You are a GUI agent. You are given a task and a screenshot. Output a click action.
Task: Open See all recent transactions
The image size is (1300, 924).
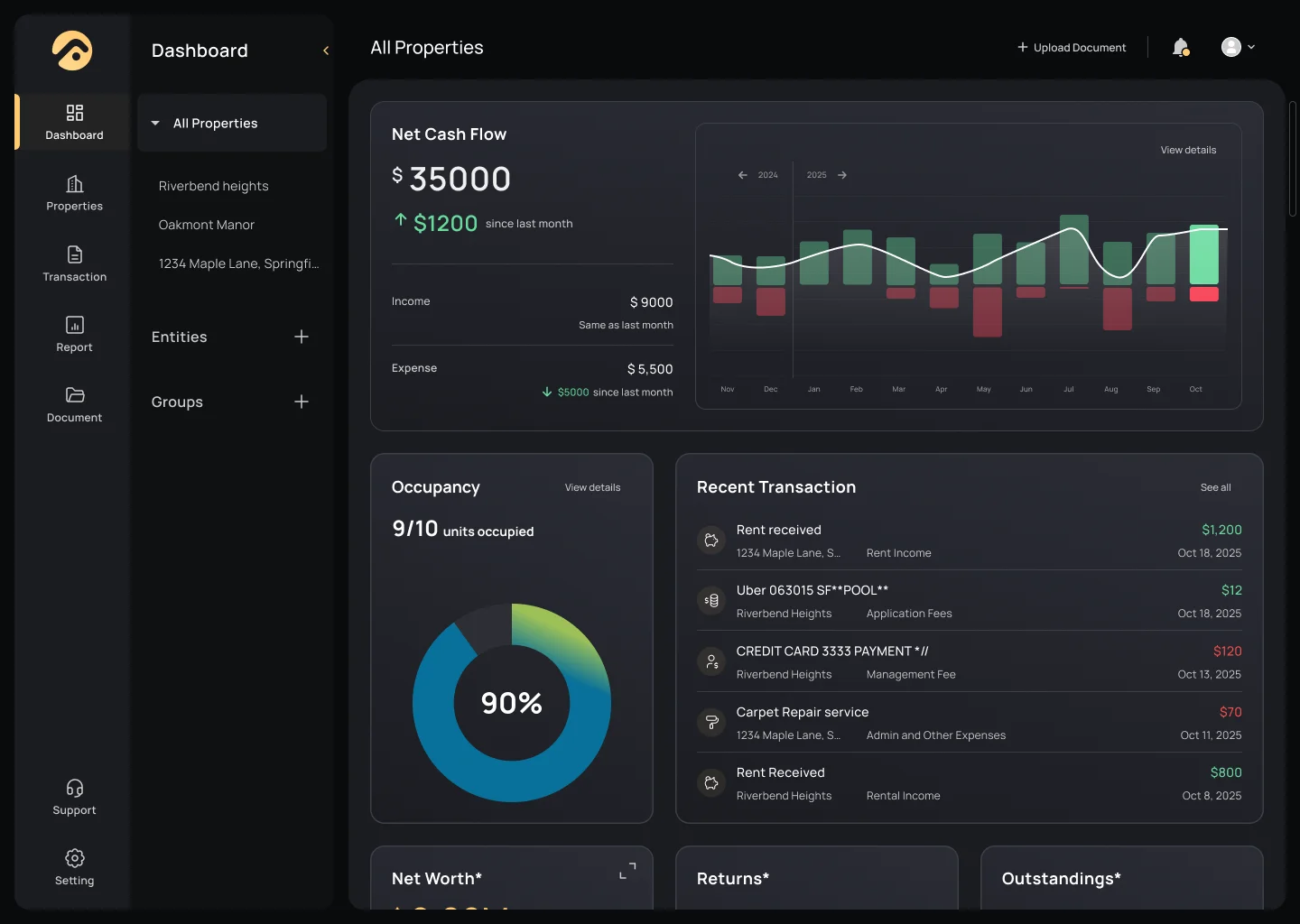(1215, 487)
